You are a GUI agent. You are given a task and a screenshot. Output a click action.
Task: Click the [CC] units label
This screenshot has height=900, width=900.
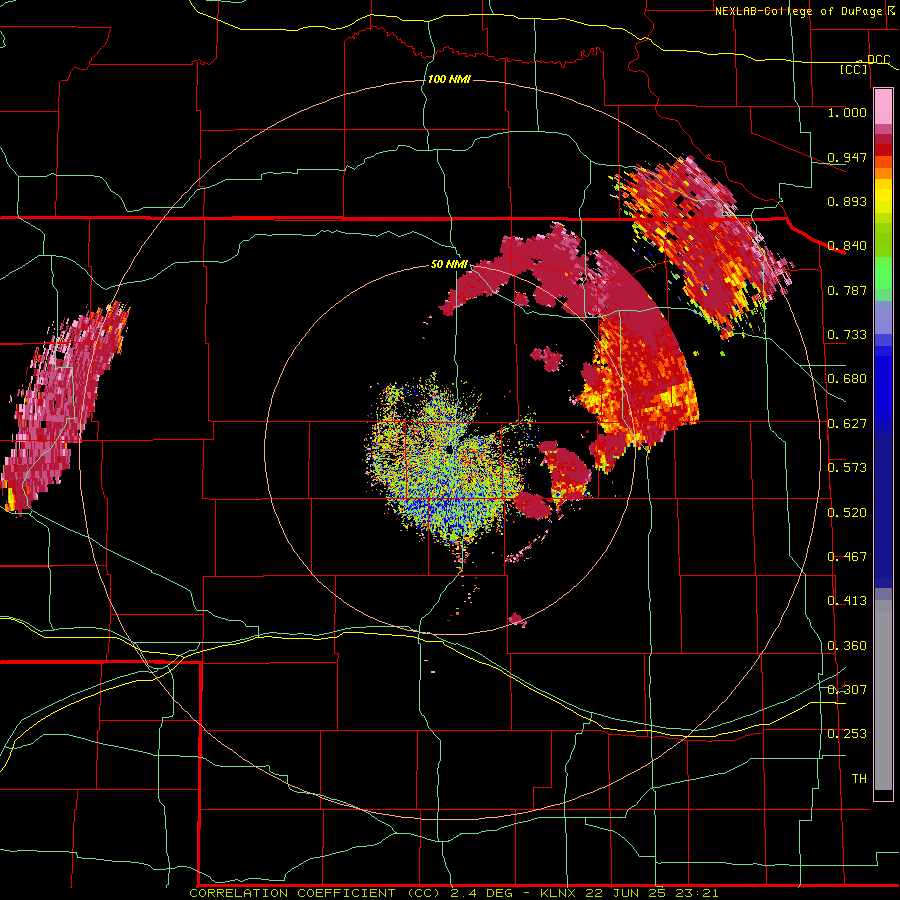[x=854, y=69]
